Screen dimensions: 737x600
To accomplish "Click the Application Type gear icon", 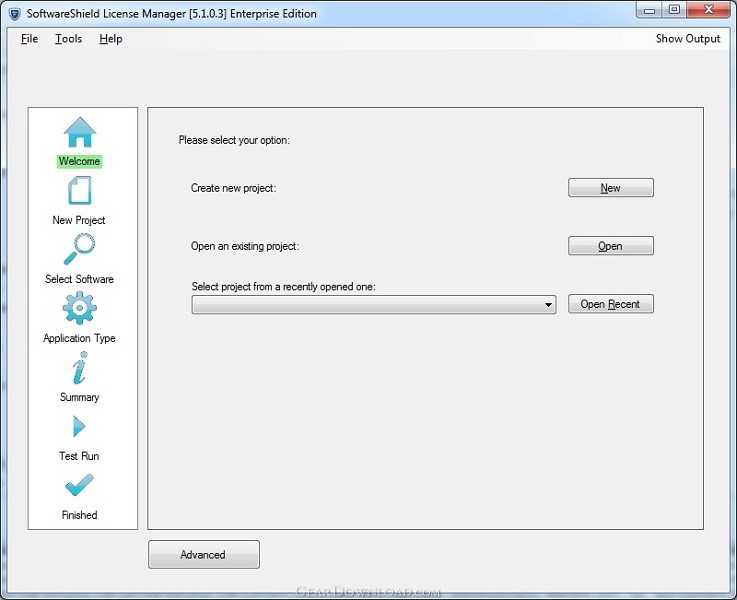I will point(79,308).
